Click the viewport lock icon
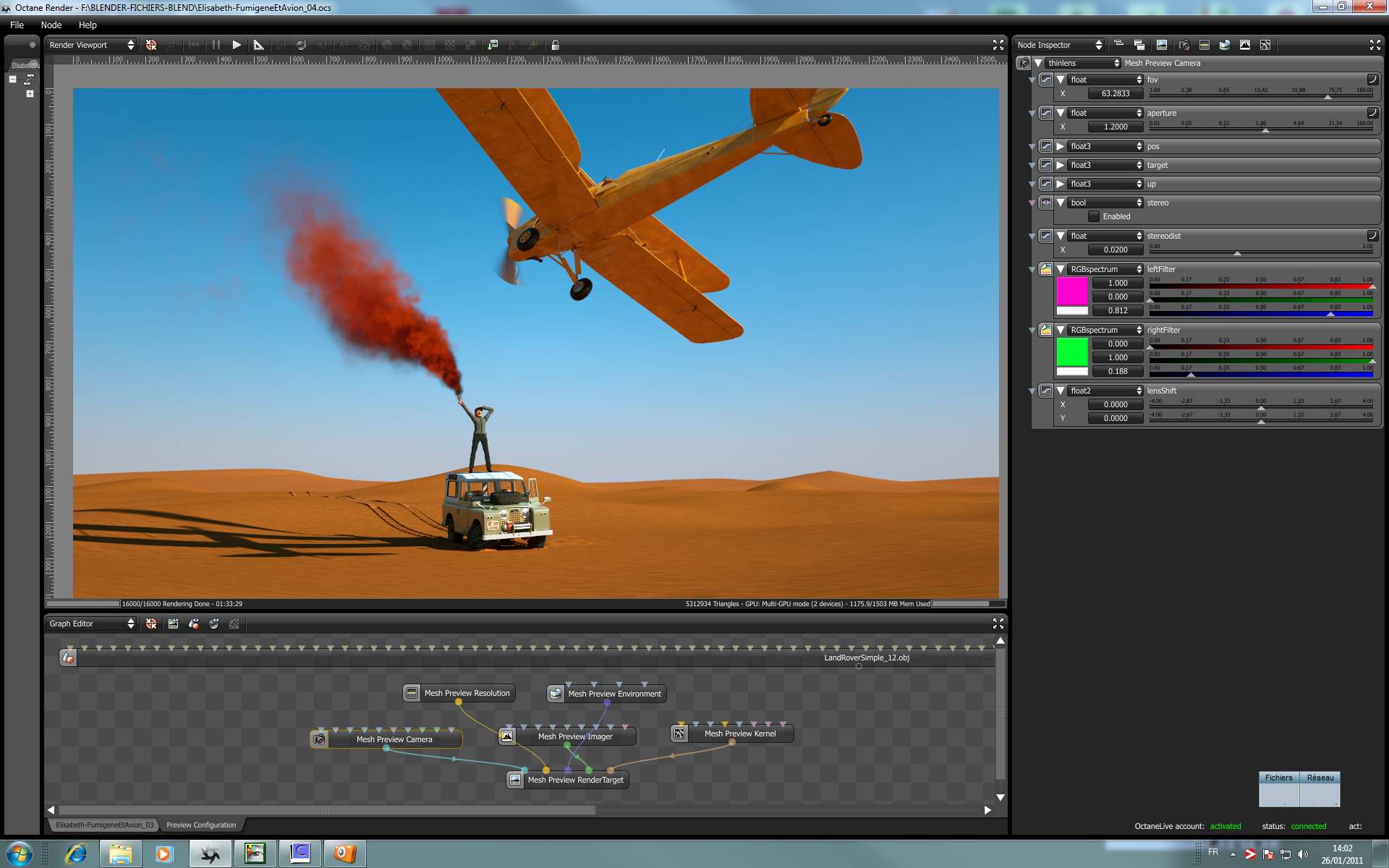Screen dimensions: 1389x868 [556, 45]
